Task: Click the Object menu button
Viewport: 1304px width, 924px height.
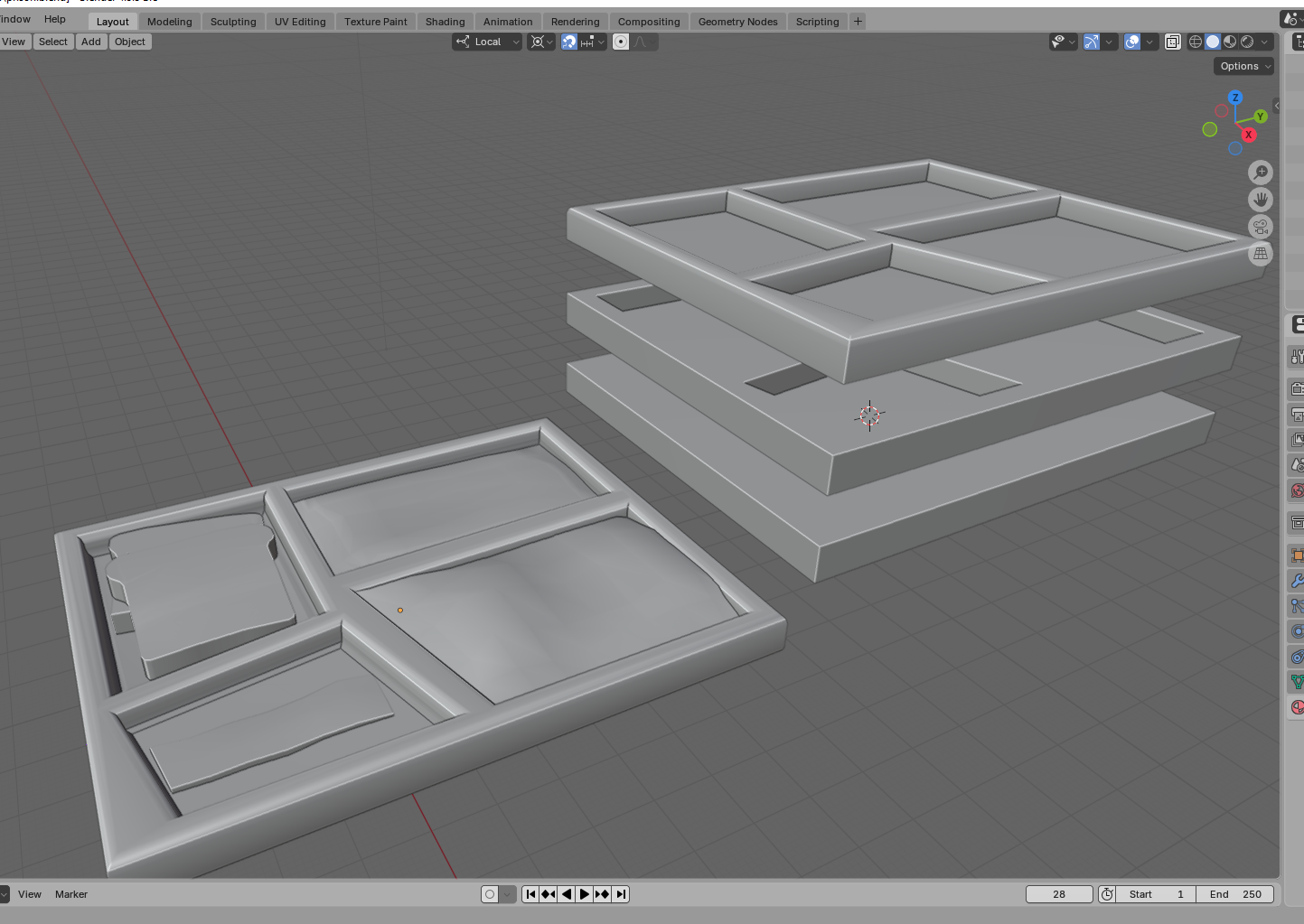Action: pos(130,42)
